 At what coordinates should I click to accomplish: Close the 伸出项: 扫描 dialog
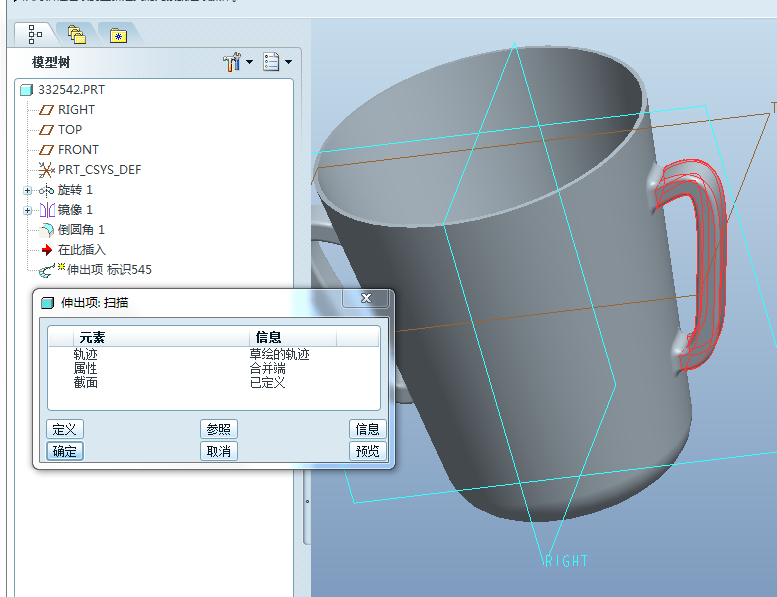coord(366,300)
